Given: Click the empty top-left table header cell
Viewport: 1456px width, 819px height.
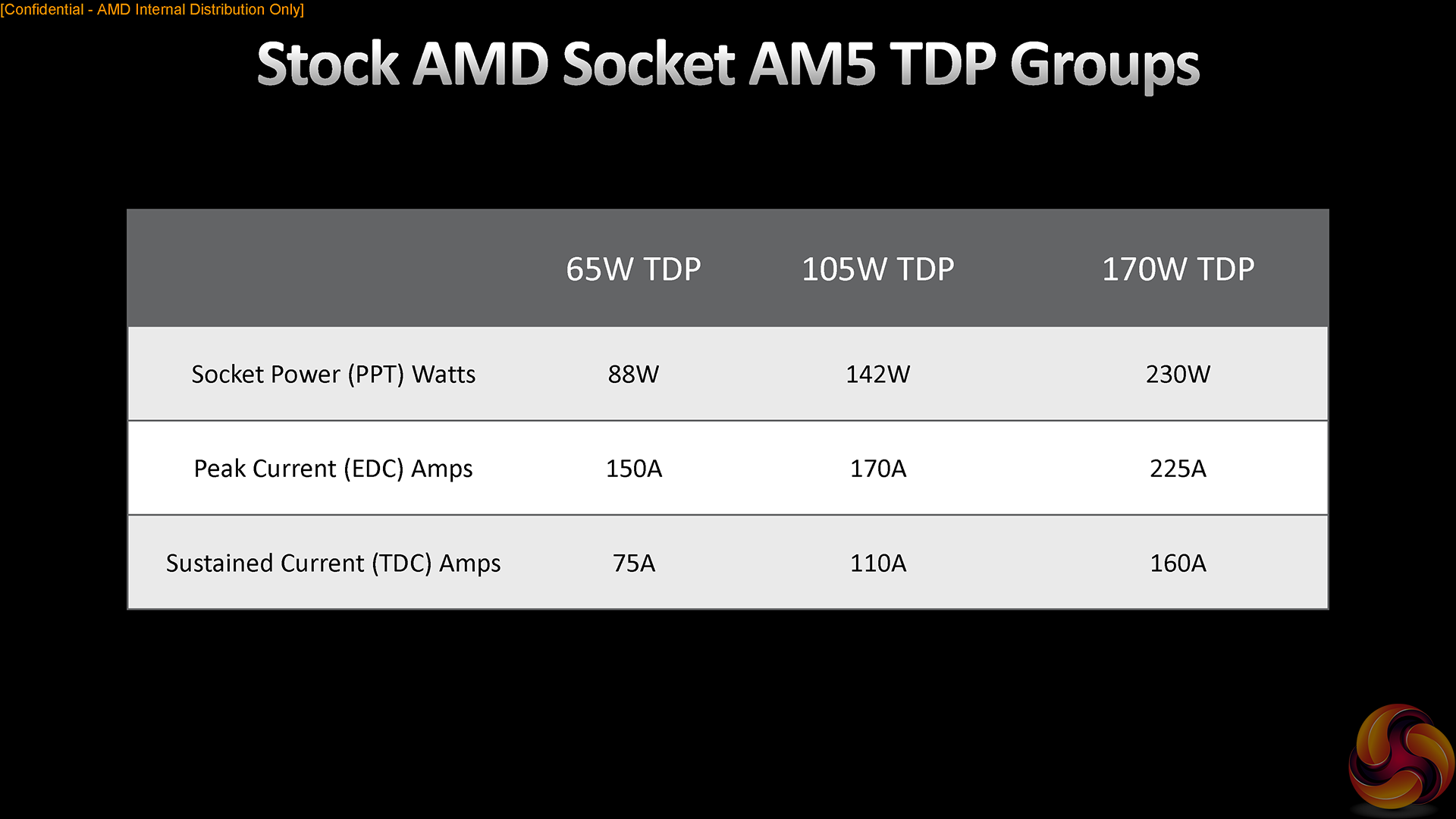Looking at the screenshot, I should tap(333, 269).
